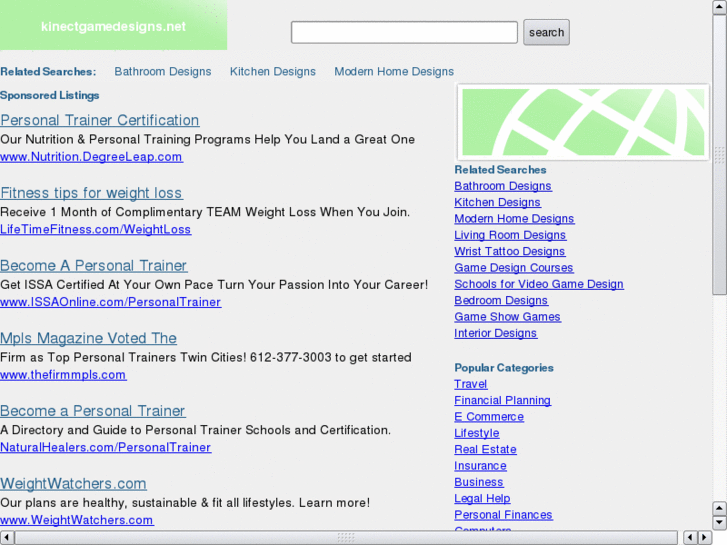This screenshot has width=727, height=545.
Task: Open Schools for Video Game Design link
Action: (x=539, y=284)
